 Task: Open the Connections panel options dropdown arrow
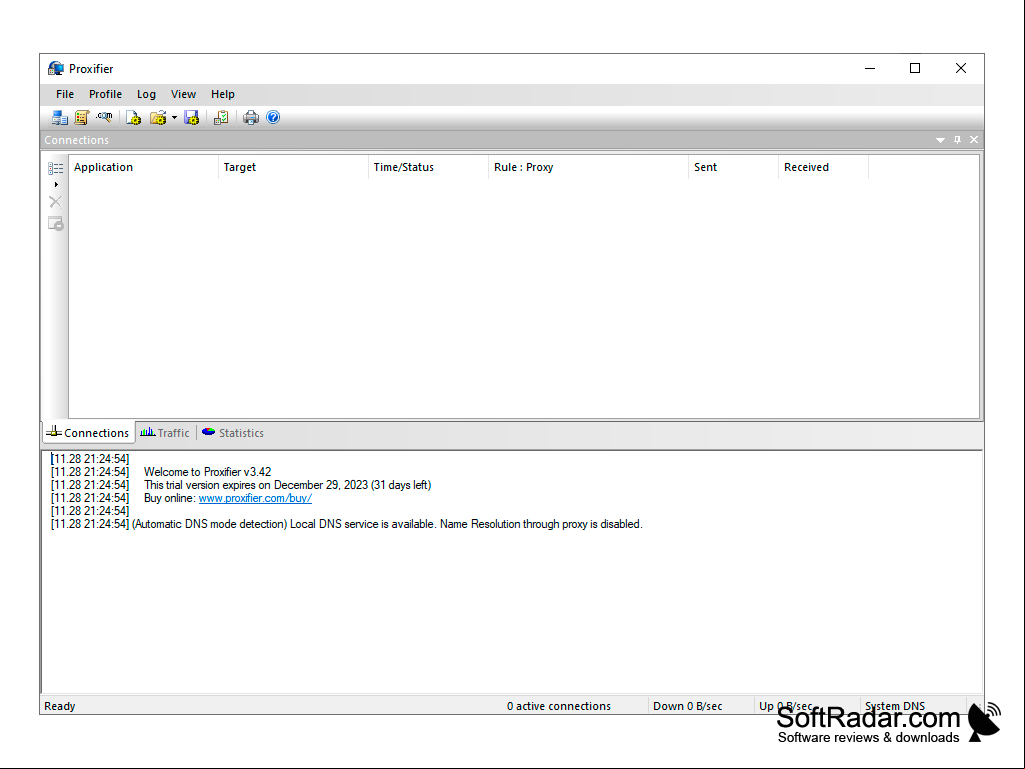940,140
